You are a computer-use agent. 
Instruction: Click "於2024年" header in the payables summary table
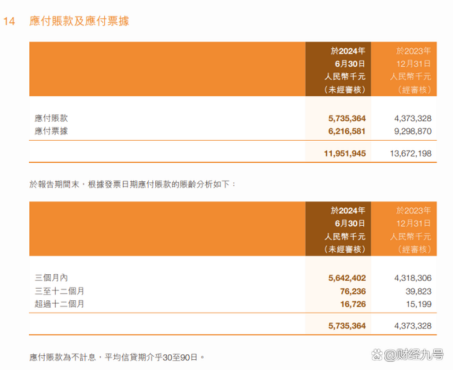click(348, 51)
